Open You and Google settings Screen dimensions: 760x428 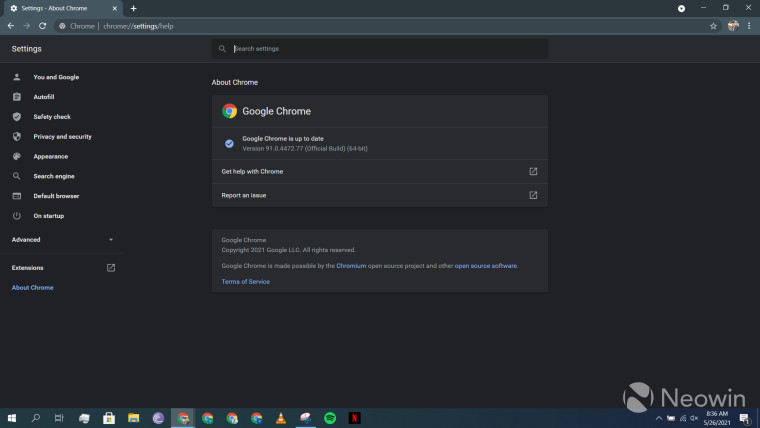tap(56, 77)
